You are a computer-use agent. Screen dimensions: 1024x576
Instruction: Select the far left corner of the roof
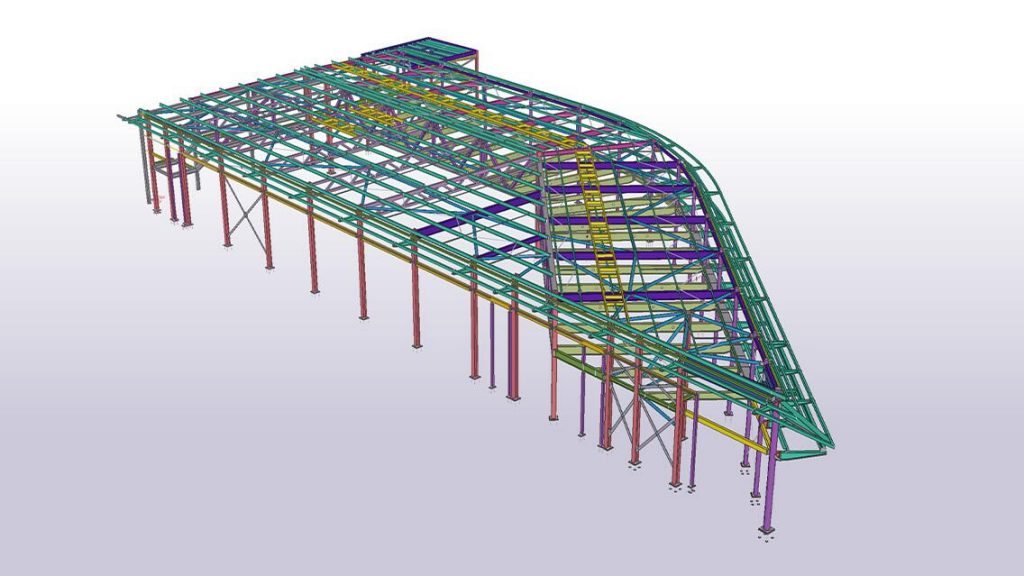coord(123,117)
